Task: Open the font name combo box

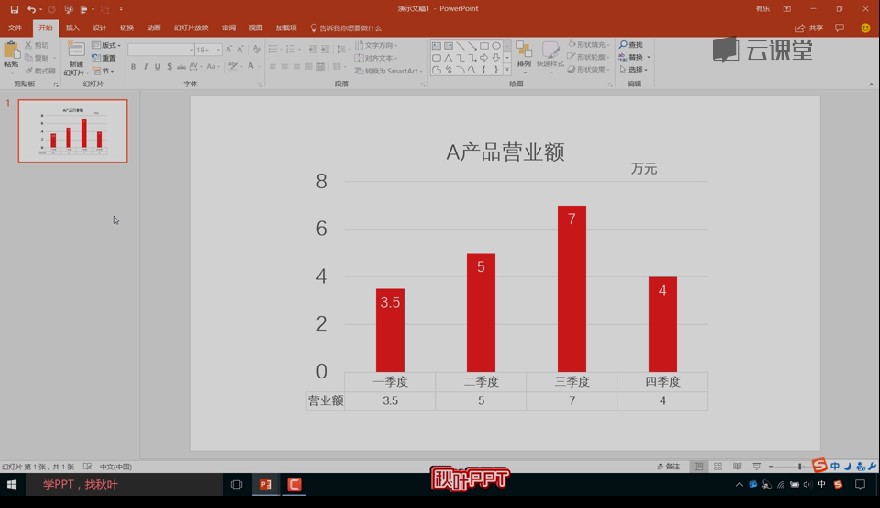Action: pos(161,49)
